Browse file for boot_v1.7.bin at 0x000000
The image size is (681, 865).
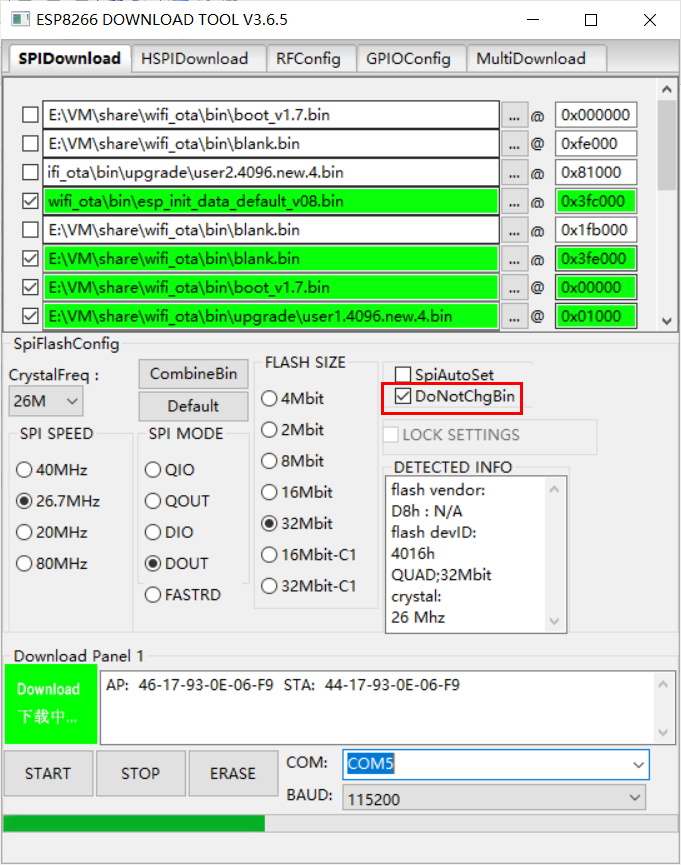pos(514,115)
